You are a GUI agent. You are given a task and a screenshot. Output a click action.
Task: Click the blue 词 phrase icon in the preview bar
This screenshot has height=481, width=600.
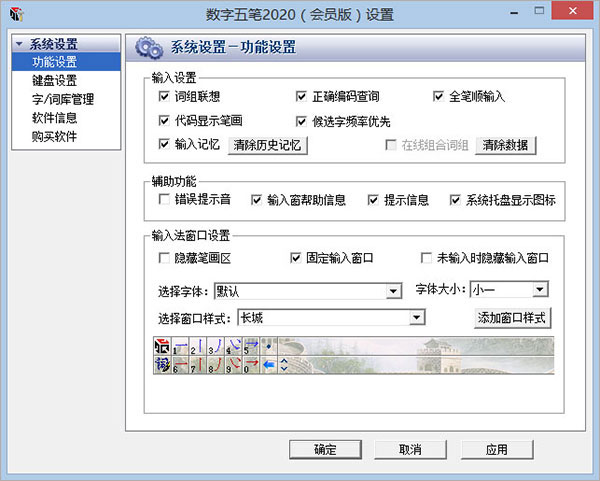coord(162,365)
